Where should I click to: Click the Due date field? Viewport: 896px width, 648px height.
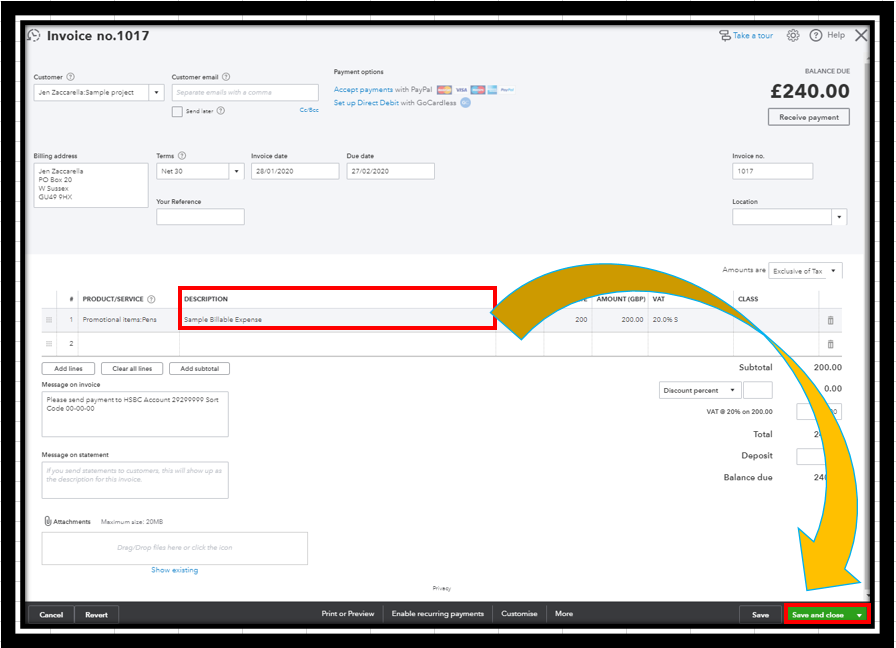tap(390, 171)
